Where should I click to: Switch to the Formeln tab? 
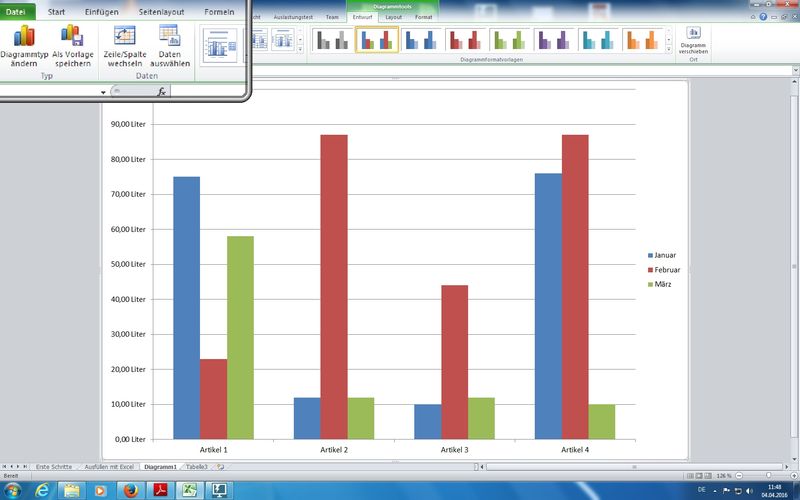[219, 12]
